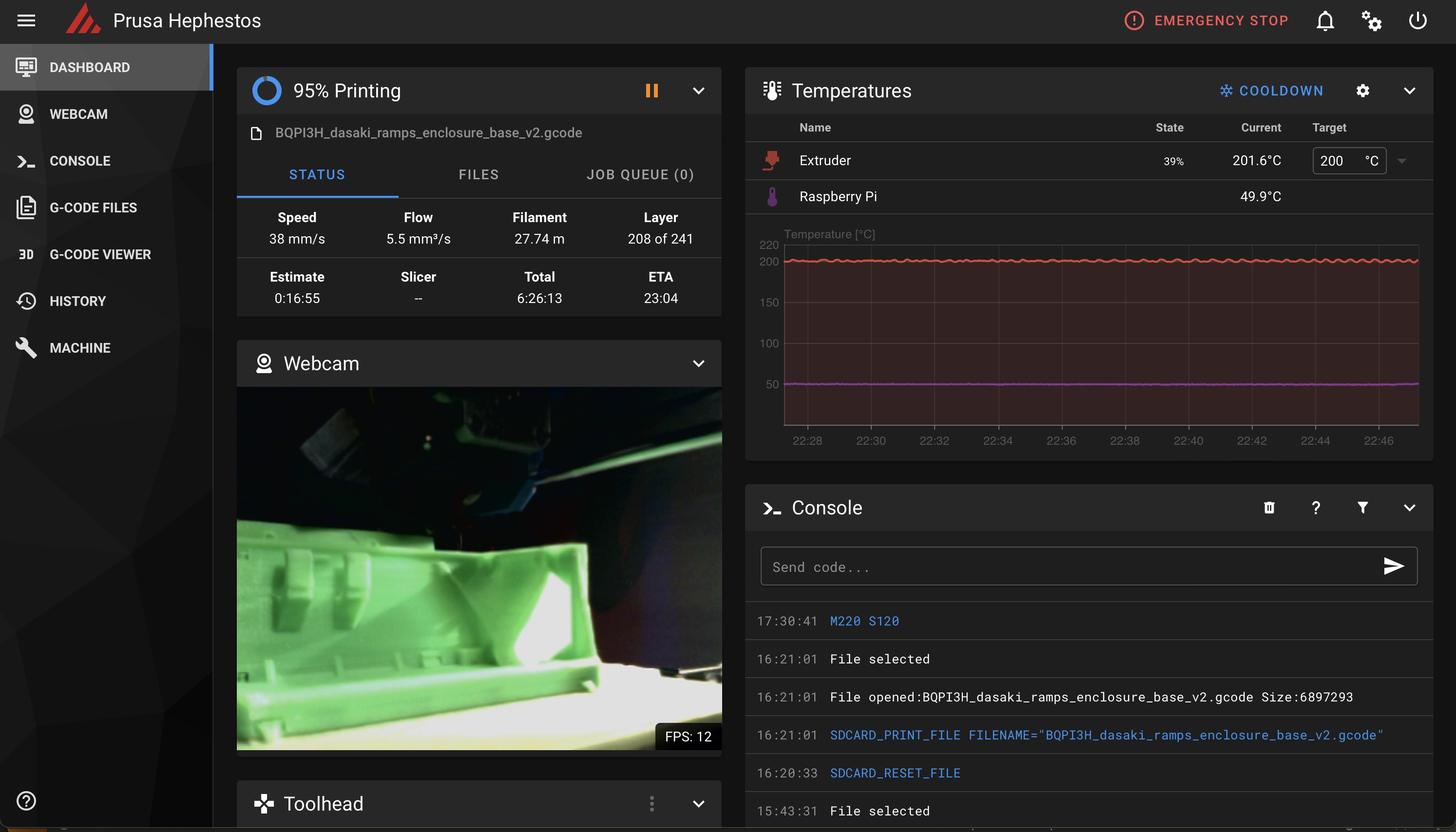Click the settings gear icon in header
1456x832 pixels.
(1372, 19)
